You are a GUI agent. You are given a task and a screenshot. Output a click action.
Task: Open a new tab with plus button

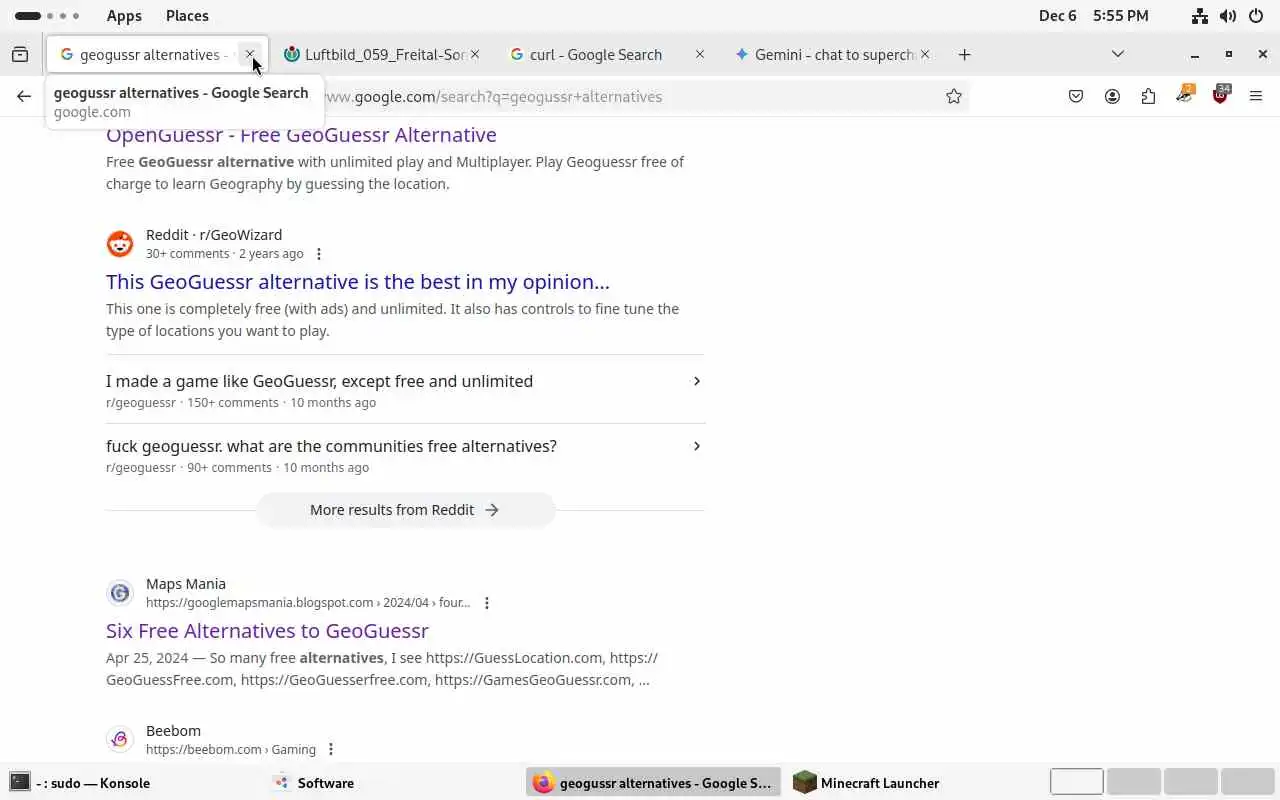click(964, 55)
